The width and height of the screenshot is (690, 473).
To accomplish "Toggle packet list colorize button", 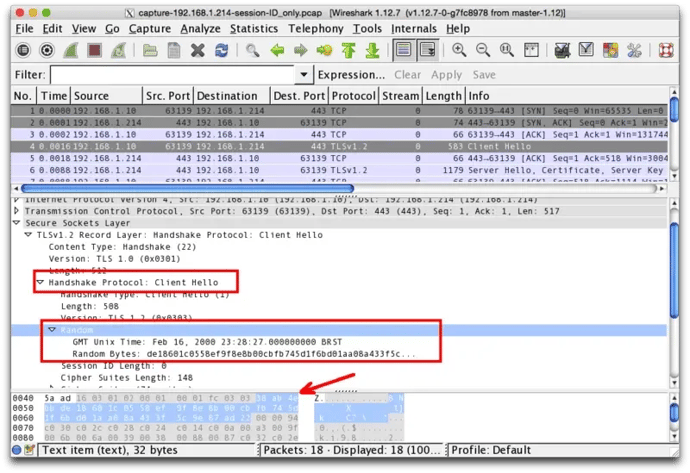I will point(402,50).
